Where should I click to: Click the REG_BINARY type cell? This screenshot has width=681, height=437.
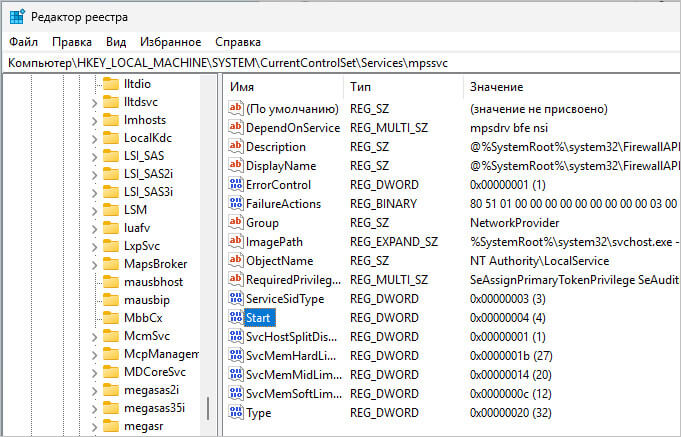[383, 204]
